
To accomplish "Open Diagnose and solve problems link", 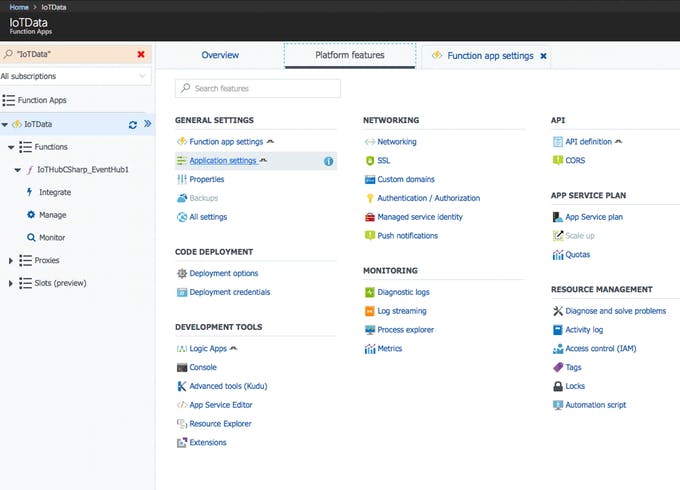I will click(x=615, y=311).
